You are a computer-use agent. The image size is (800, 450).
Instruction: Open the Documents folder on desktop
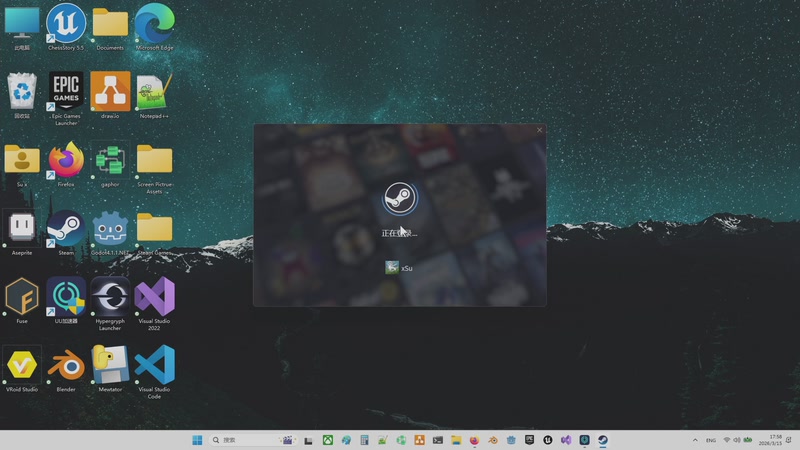pyautogui.click(x=110, y=27)
